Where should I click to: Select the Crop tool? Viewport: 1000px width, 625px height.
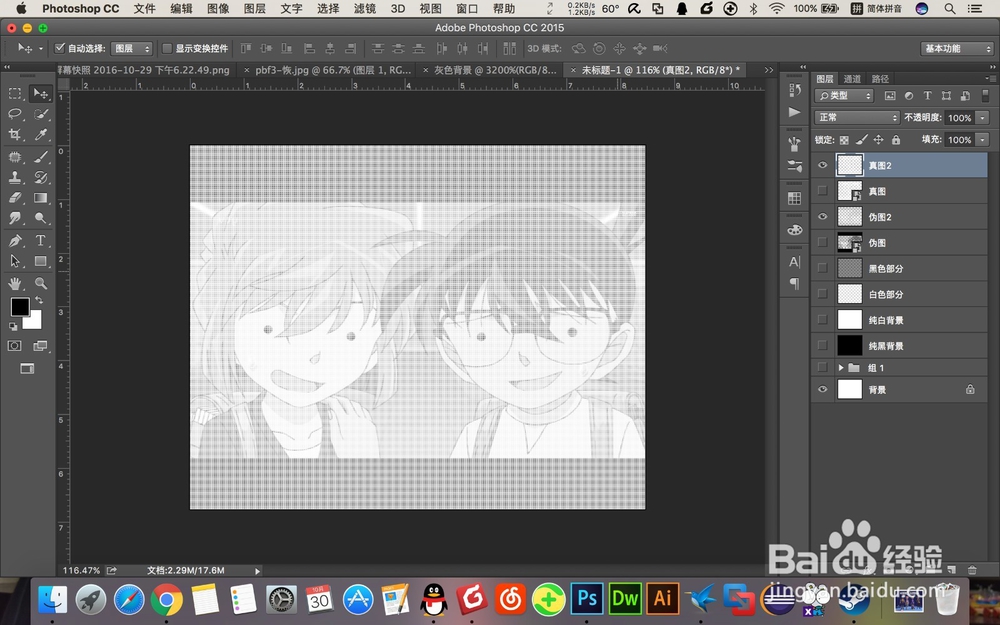15,135
